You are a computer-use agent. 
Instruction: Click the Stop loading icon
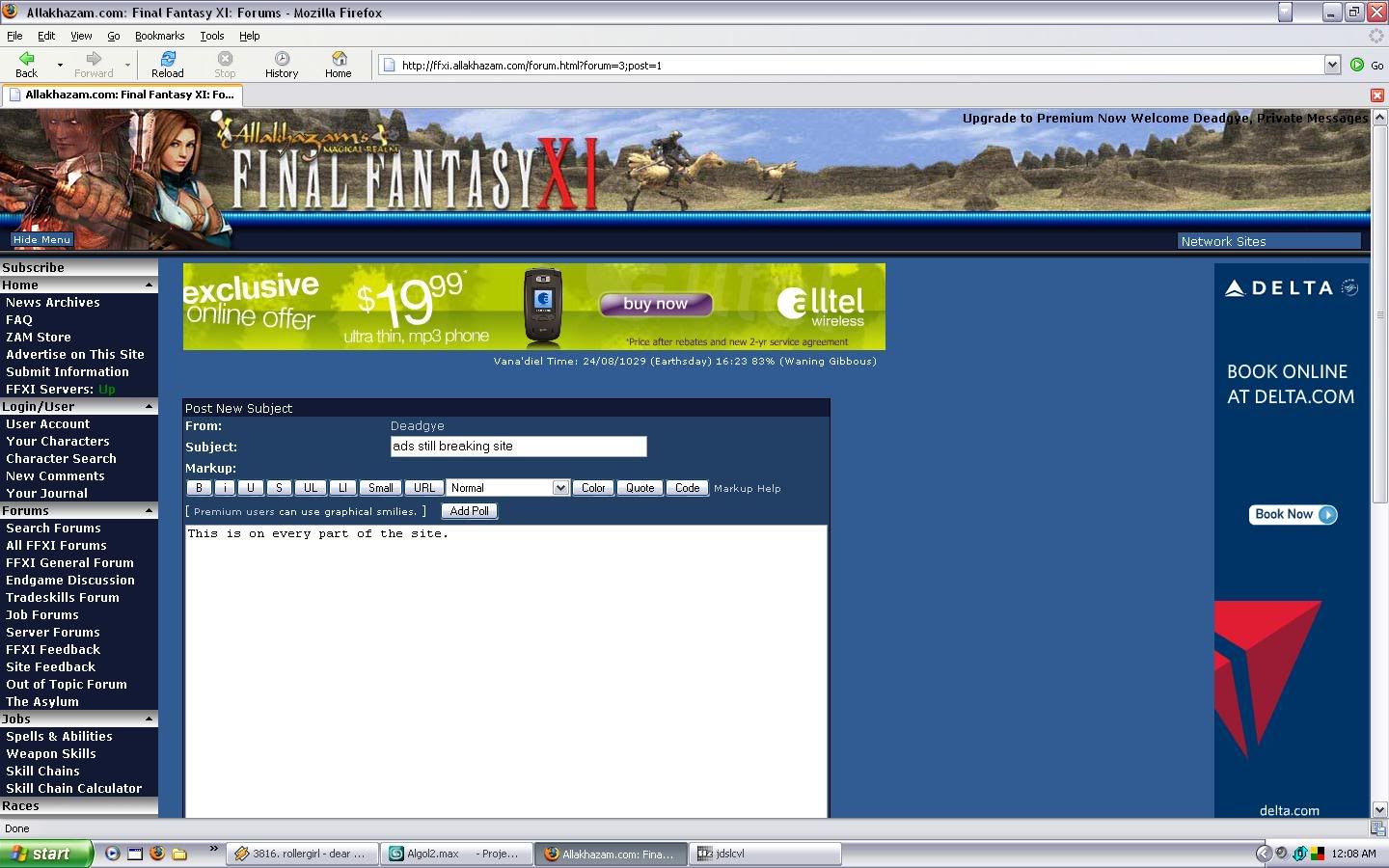coord(225,59)
